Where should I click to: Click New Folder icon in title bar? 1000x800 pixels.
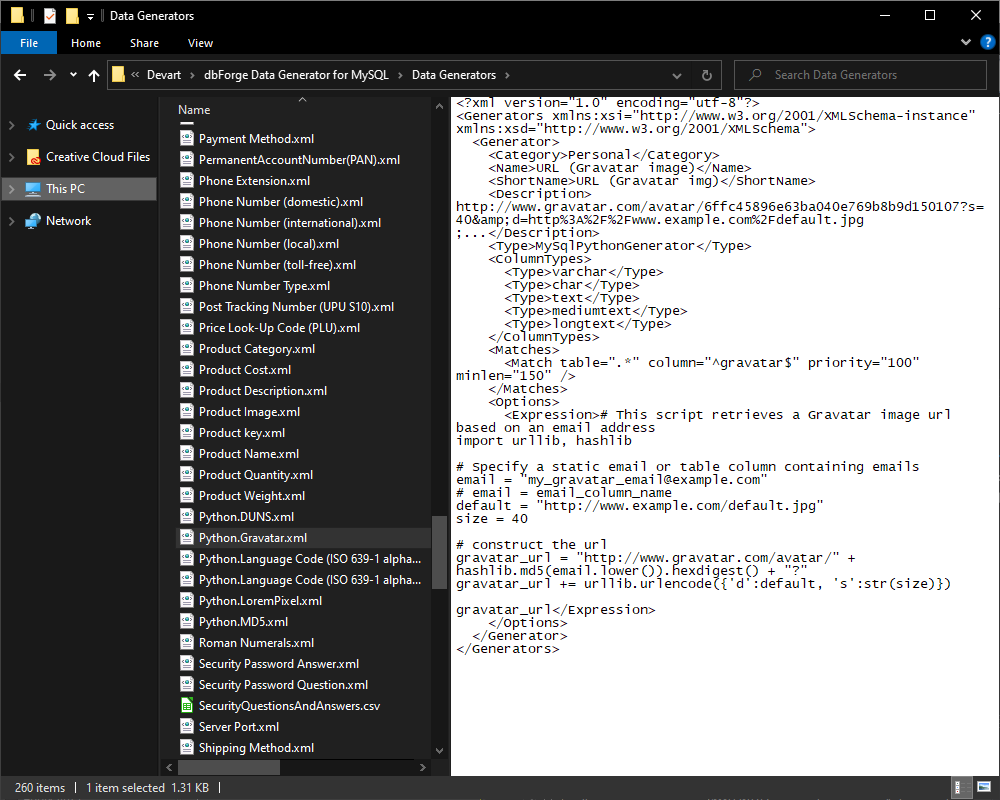tap(72, 16)
